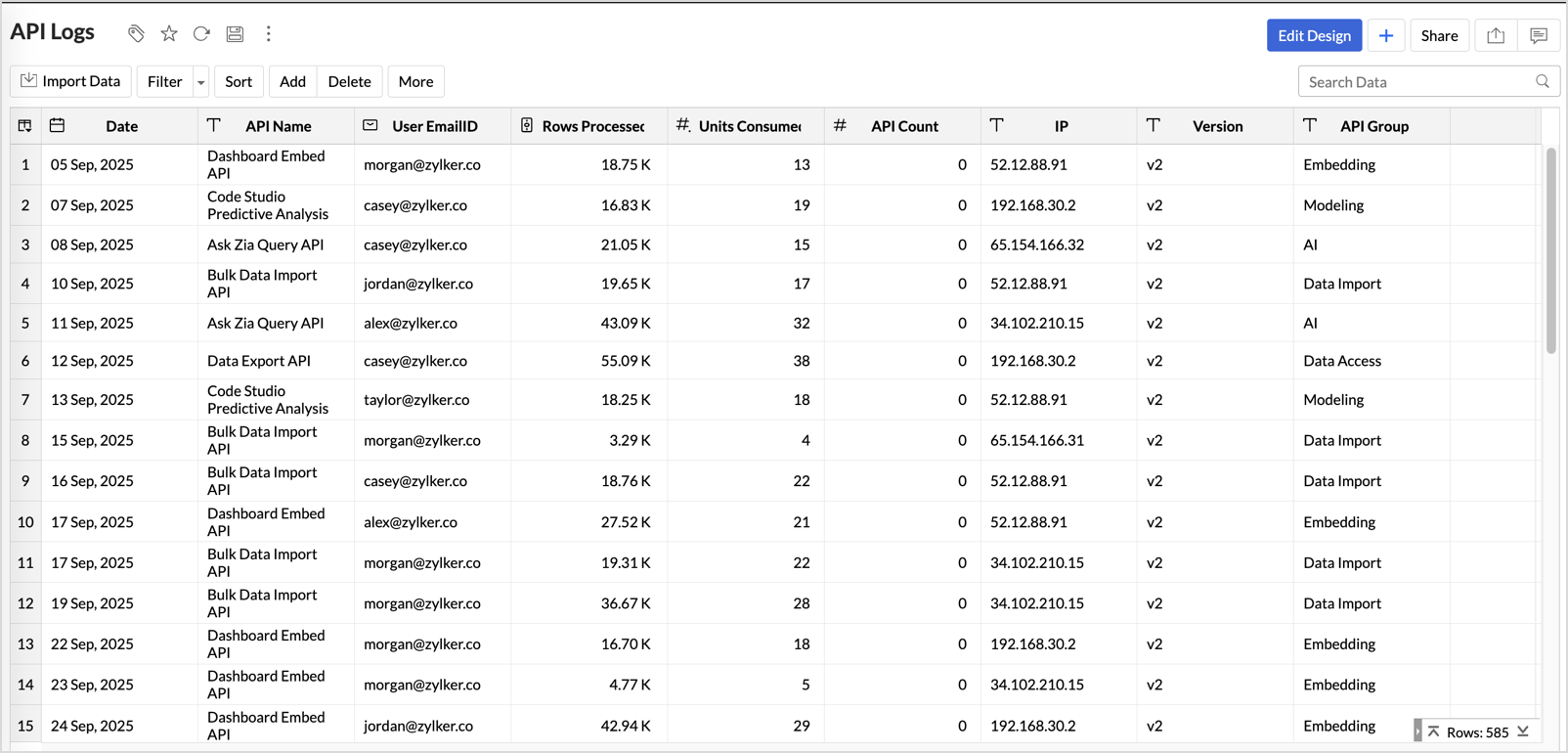1568x753 pixels.
Task: Click the vertical scrollbar thumb
Action: pyautogui.click(x=1551, y=249)
